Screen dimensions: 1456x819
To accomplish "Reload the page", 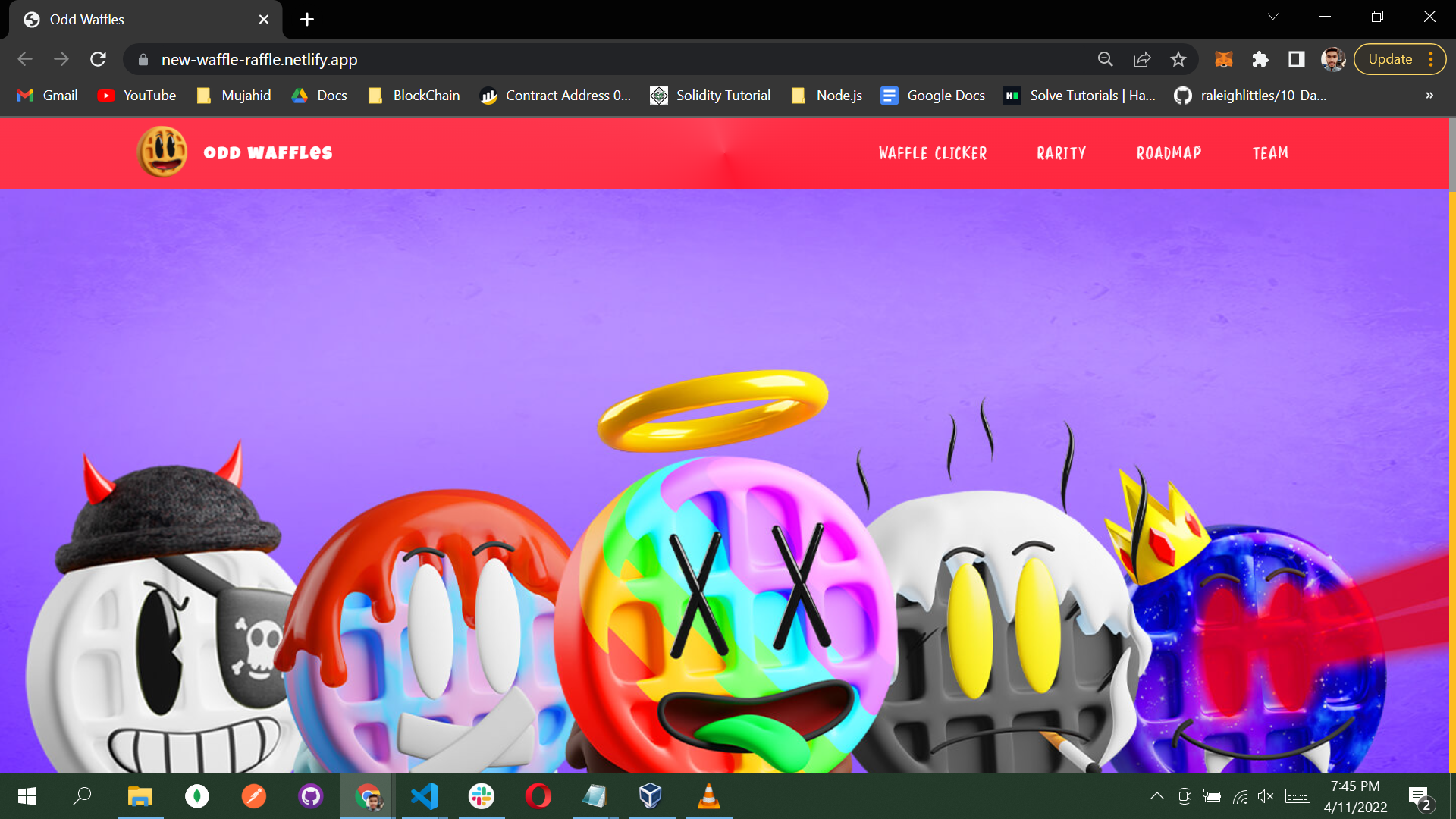I will (98, 59).
